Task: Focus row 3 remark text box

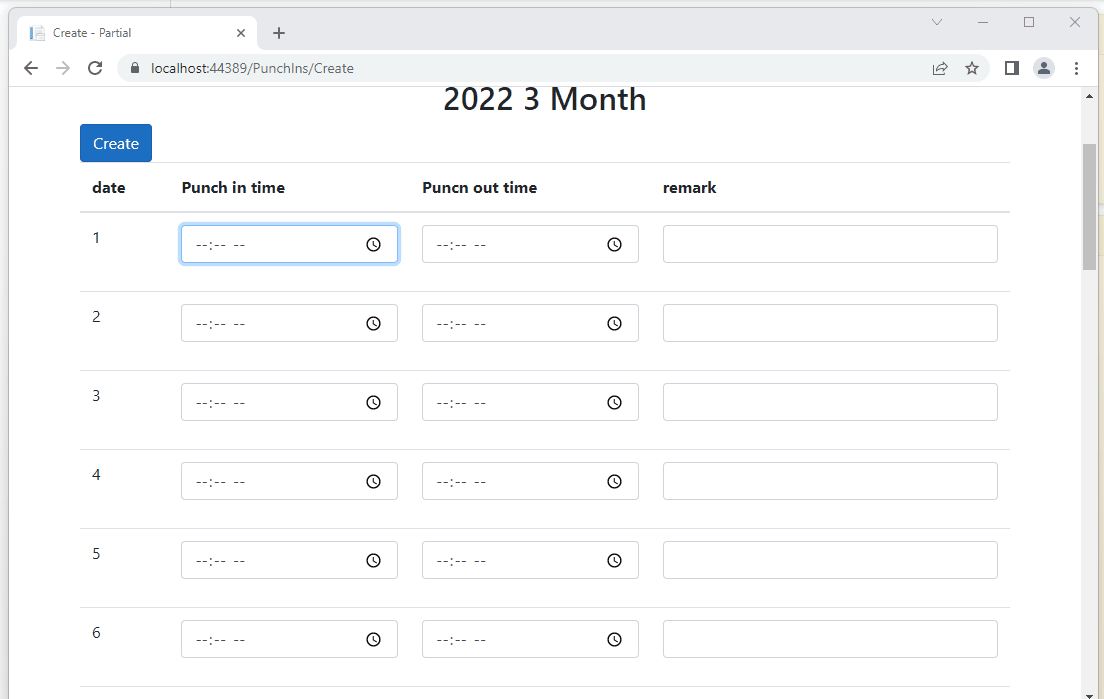Action: pos(830,402)
